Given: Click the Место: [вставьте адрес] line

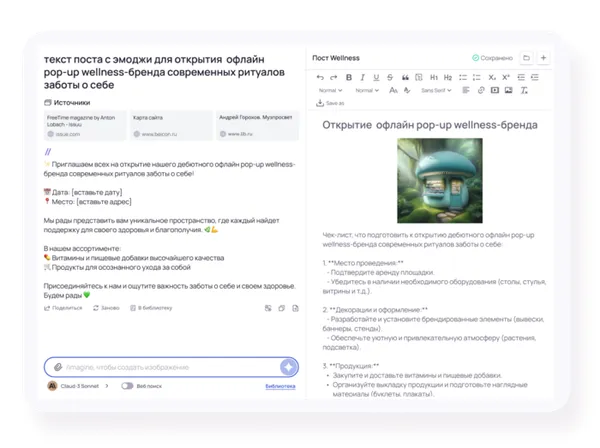Looking at the screenshot, I should tap(88, 202).
